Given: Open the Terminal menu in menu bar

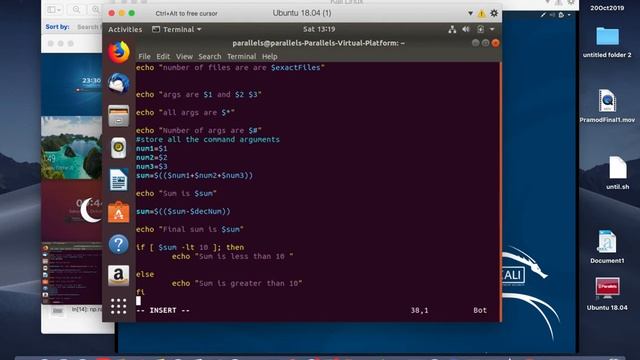Looking at the screenshot, I should [x=242, y=57].
